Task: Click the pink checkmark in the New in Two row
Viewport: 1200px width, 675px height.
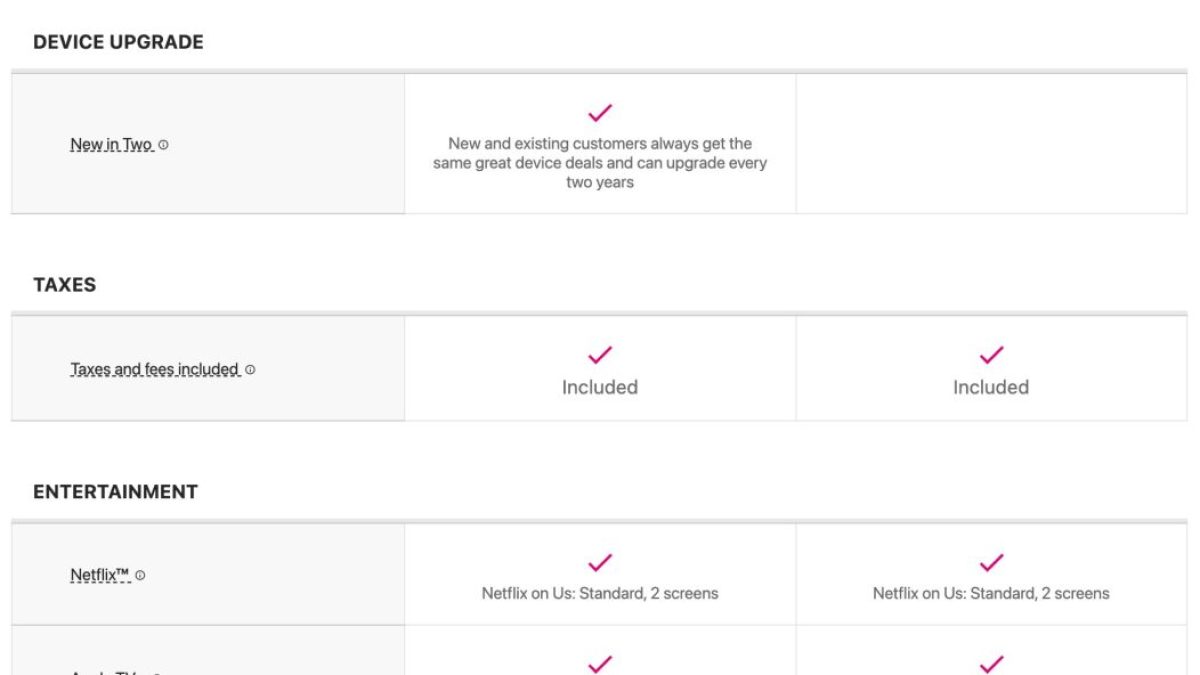Action: click(x=600, y=113)
